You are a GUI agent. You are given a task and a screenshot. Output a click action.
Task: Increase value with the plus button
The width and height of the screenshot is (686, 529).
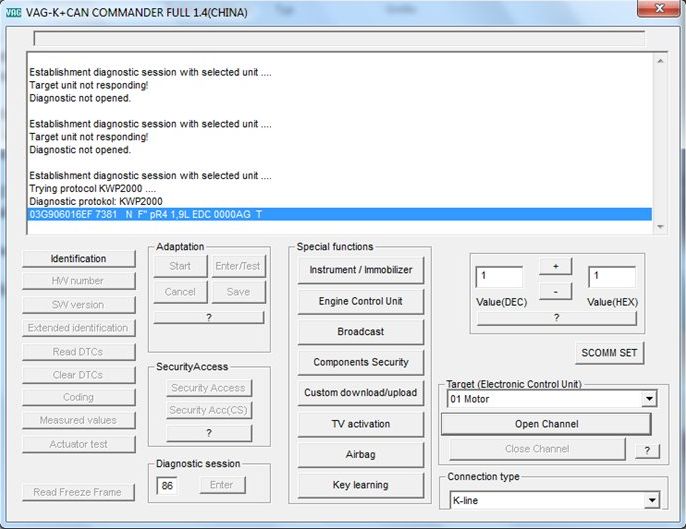(x=556, y=266)
